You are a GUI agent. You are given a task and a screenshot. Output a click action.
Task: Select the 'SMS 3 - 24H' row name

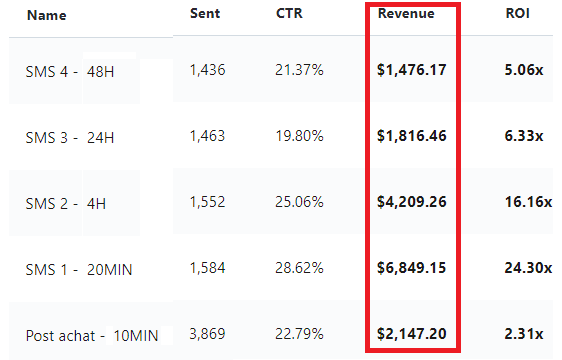(70, 138)
